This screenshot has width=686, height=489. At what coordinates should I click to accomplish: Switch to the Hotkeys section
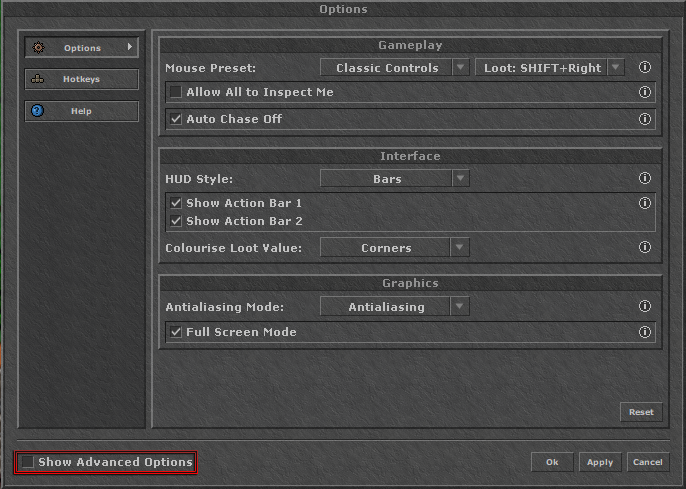click(82, 79)
